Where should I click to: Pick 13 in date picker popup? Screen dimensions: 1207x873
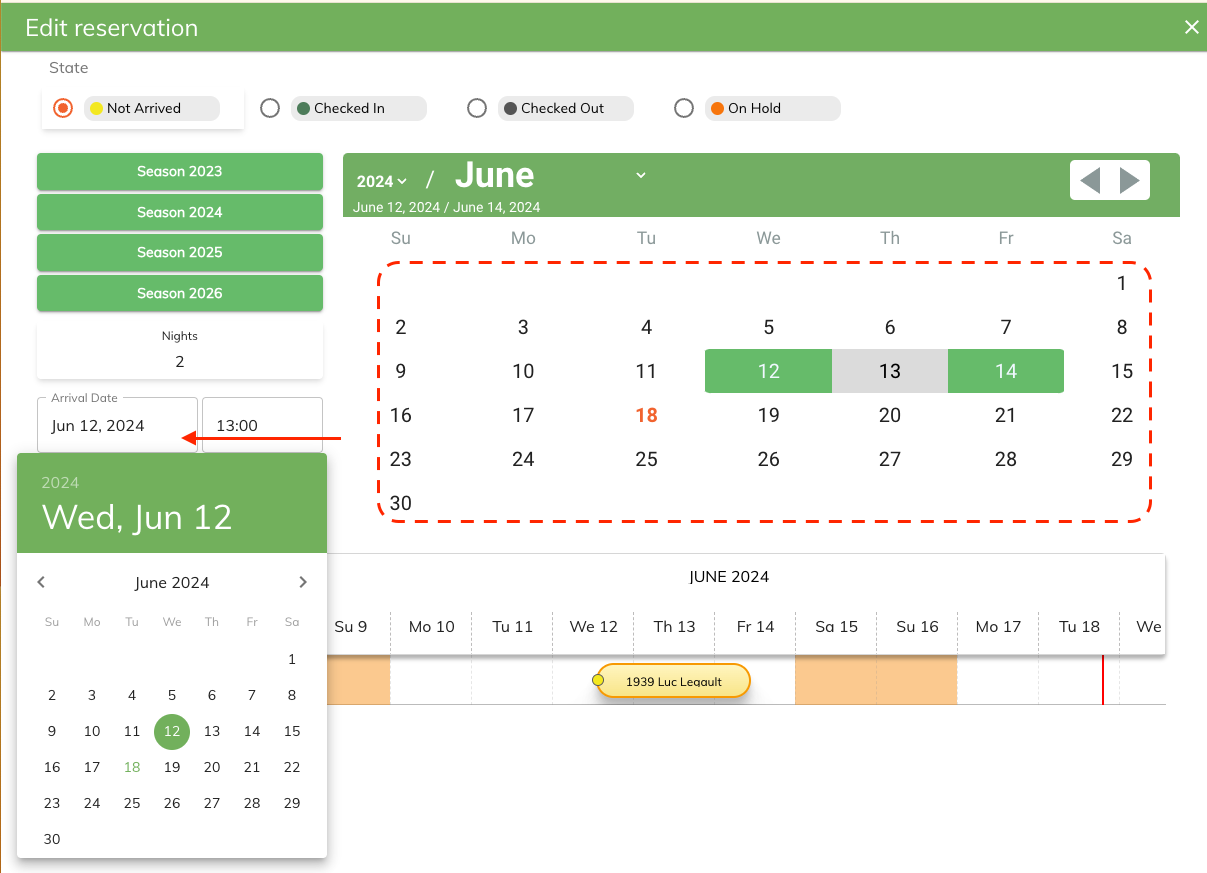pos(212,731)
